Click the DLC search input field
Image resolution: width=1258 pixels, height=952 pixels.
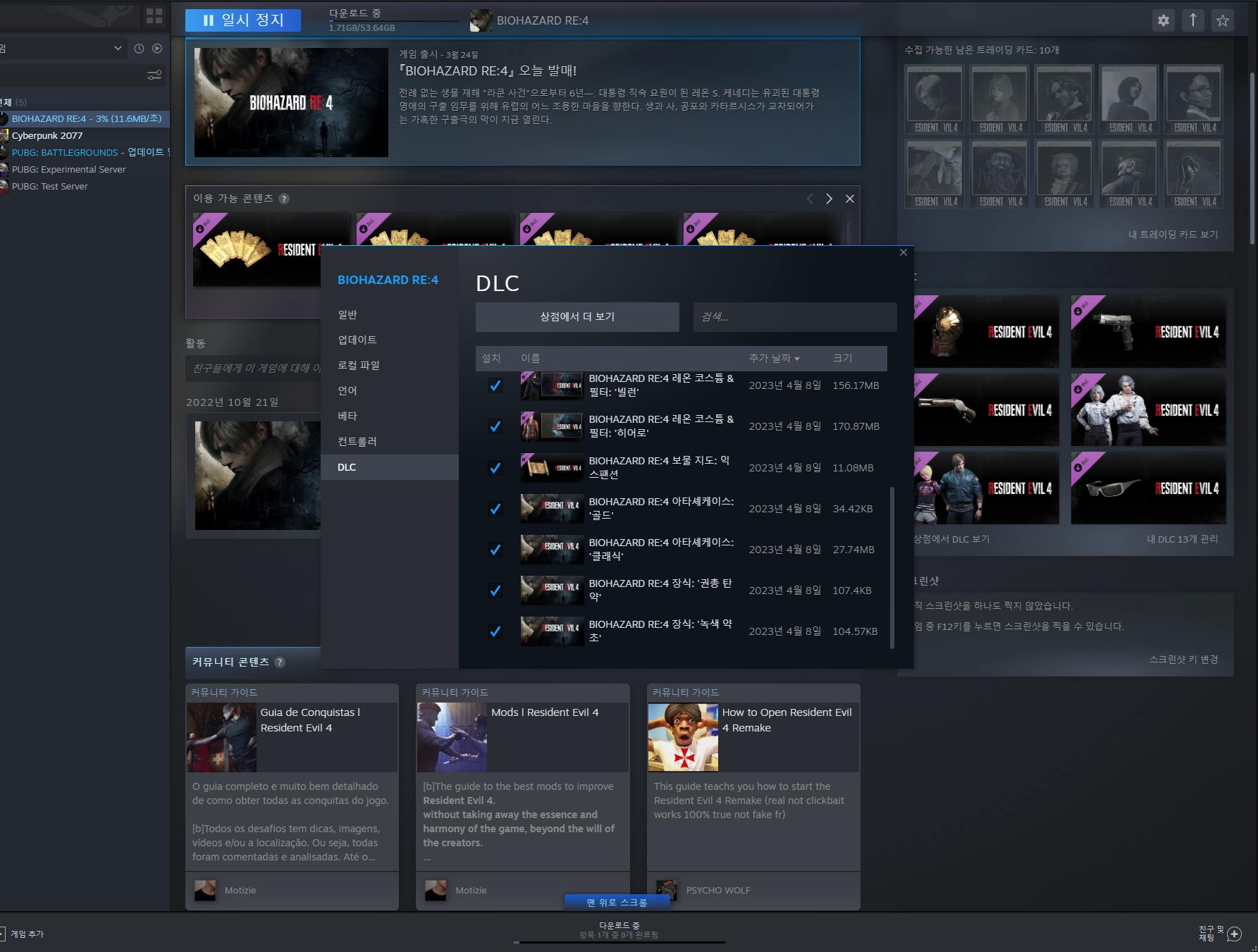click(x=794, y=317)
